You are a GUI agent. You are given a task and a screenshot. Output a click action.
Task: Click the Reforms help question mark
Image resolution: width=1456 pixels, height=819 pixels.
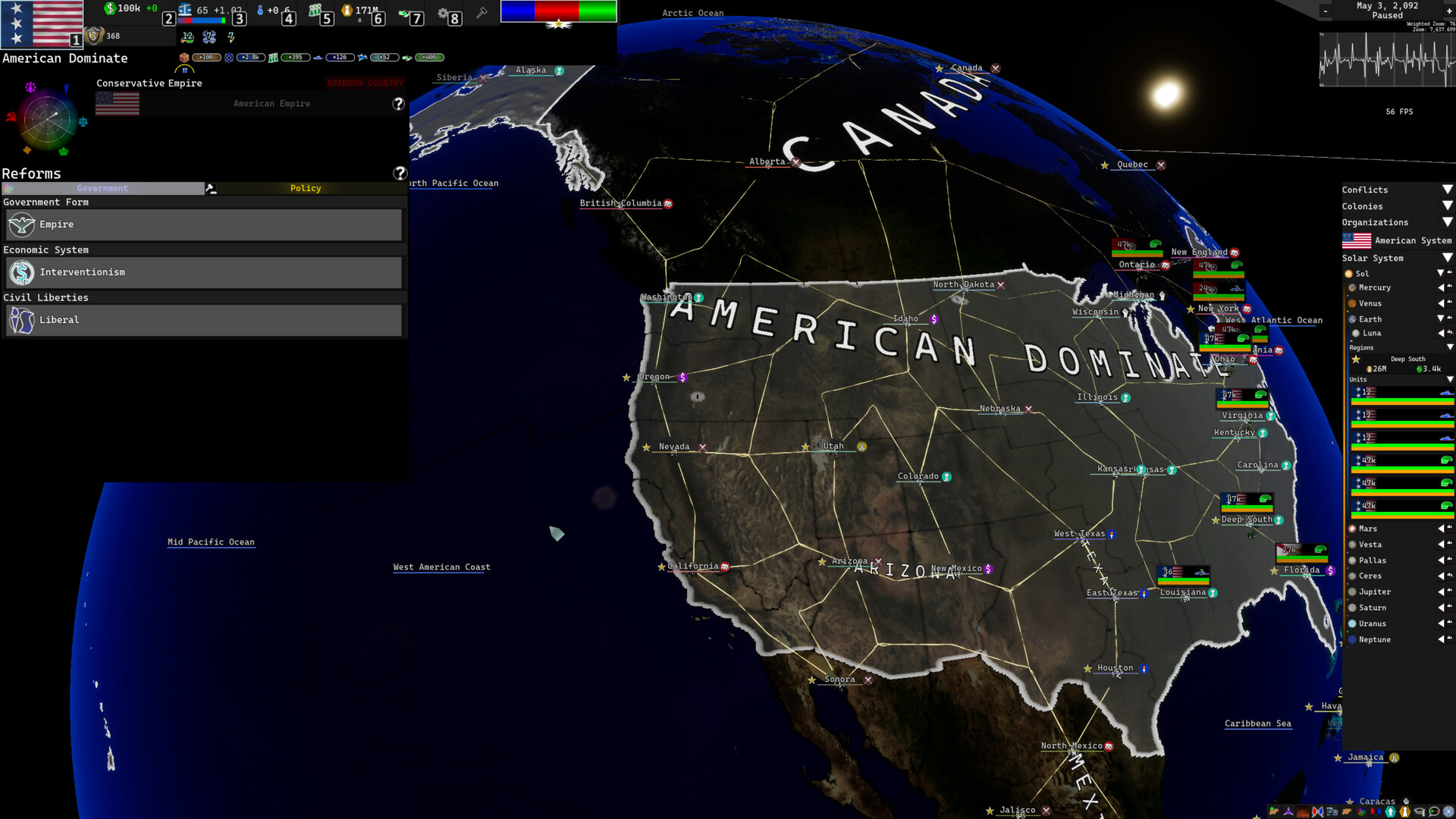[400, 174]
